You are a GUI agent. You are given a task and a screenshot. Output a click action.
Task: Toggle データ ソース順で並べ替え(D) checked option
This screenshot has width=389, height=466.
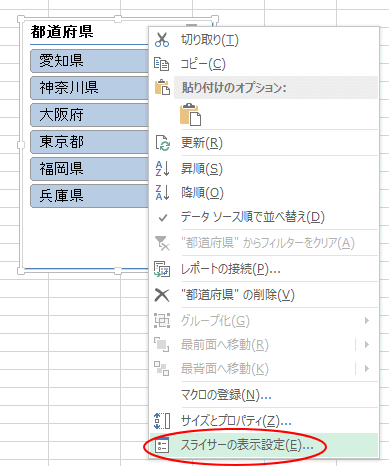click(x=264, y=217)
